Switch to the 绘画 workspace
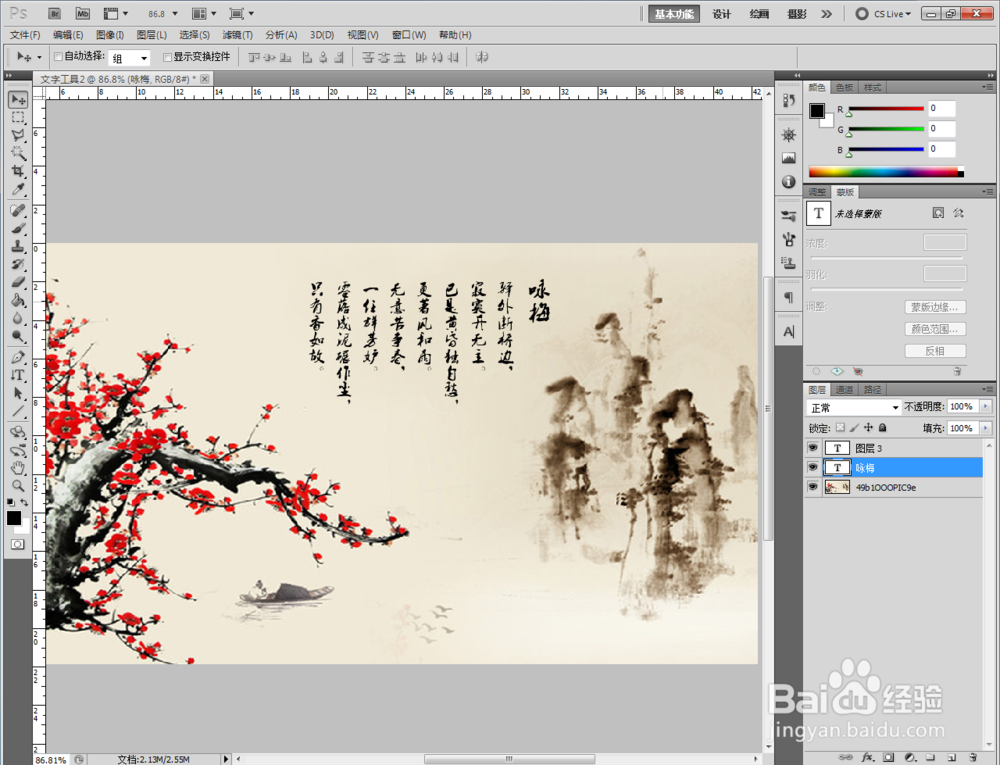Image resolution: width=1000 pixels, height=765 pixels. coord(759,14)
